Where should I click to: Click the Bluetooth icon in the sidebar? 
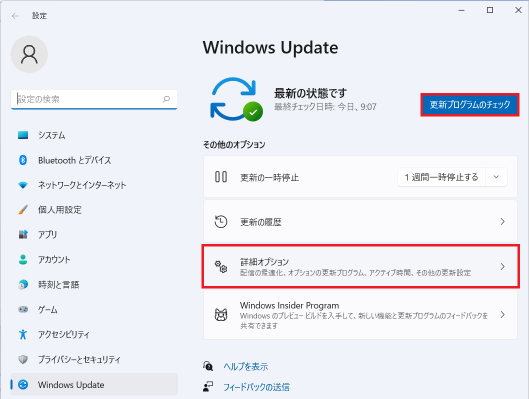(x=23, y=160)
